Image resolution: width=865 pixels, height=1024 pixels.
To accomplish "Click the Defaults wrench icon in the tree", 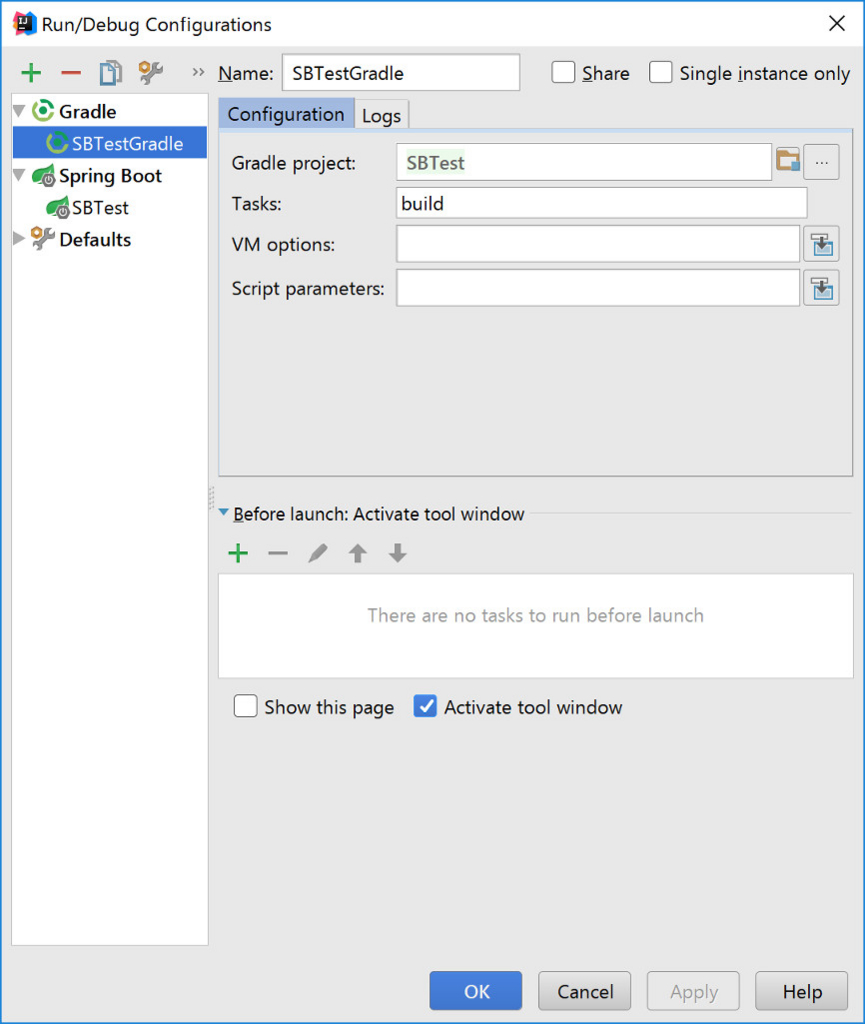I will tap(42, 239).
